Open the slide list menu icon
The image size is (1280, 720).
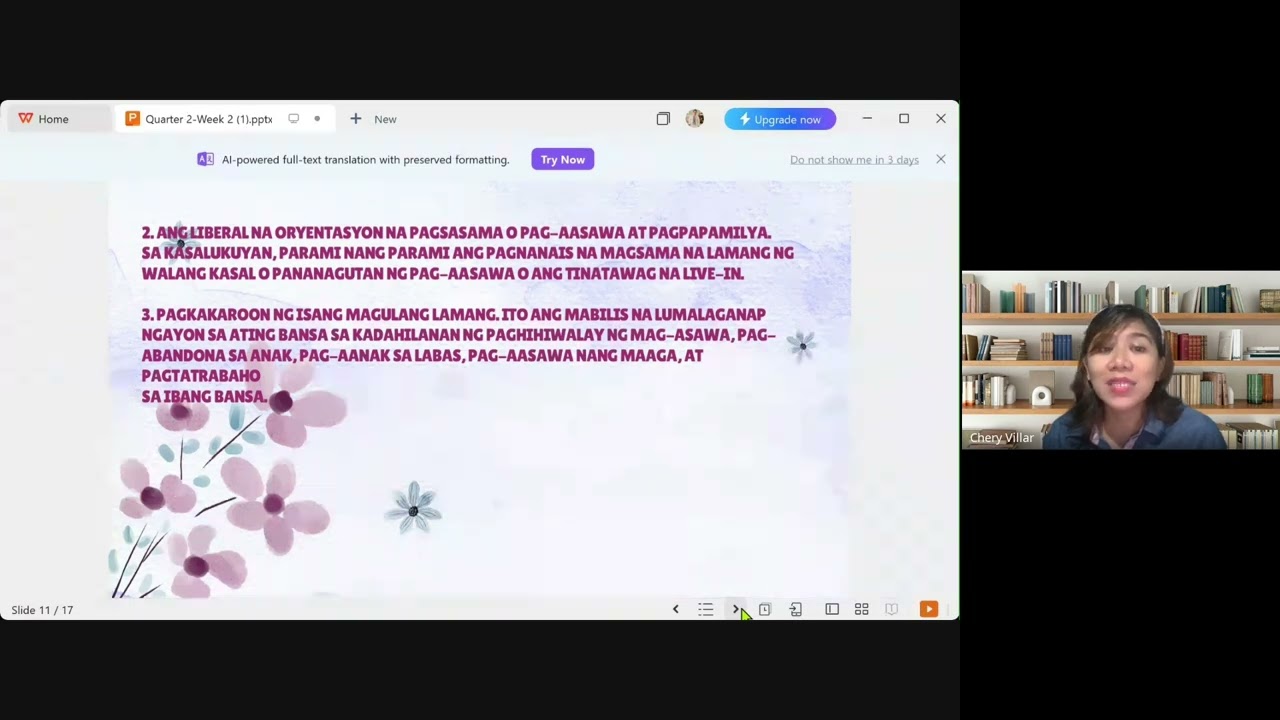click(x=705, y=609)
